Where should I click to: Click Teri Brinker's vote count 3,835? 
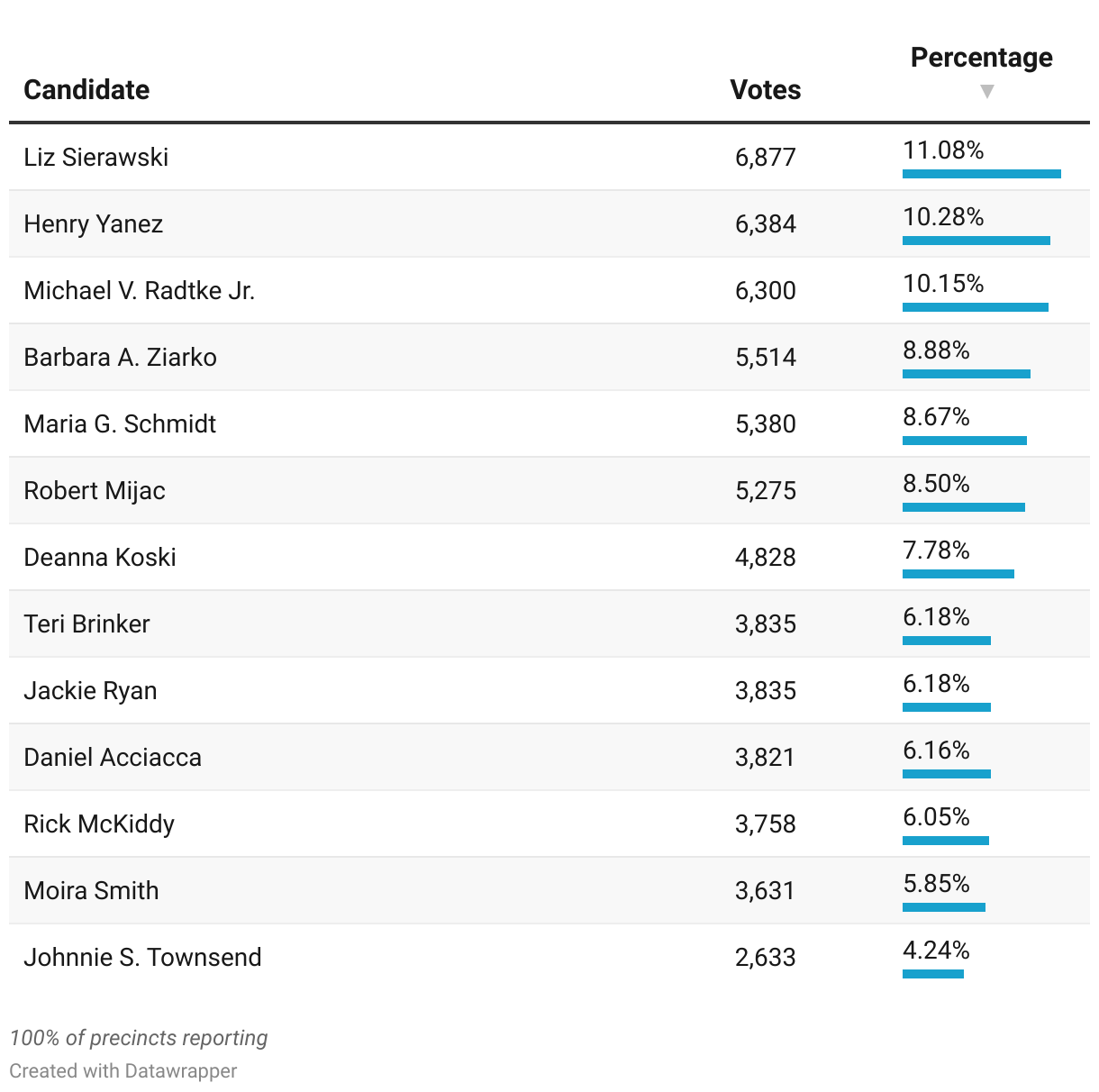tap(765, 623)
